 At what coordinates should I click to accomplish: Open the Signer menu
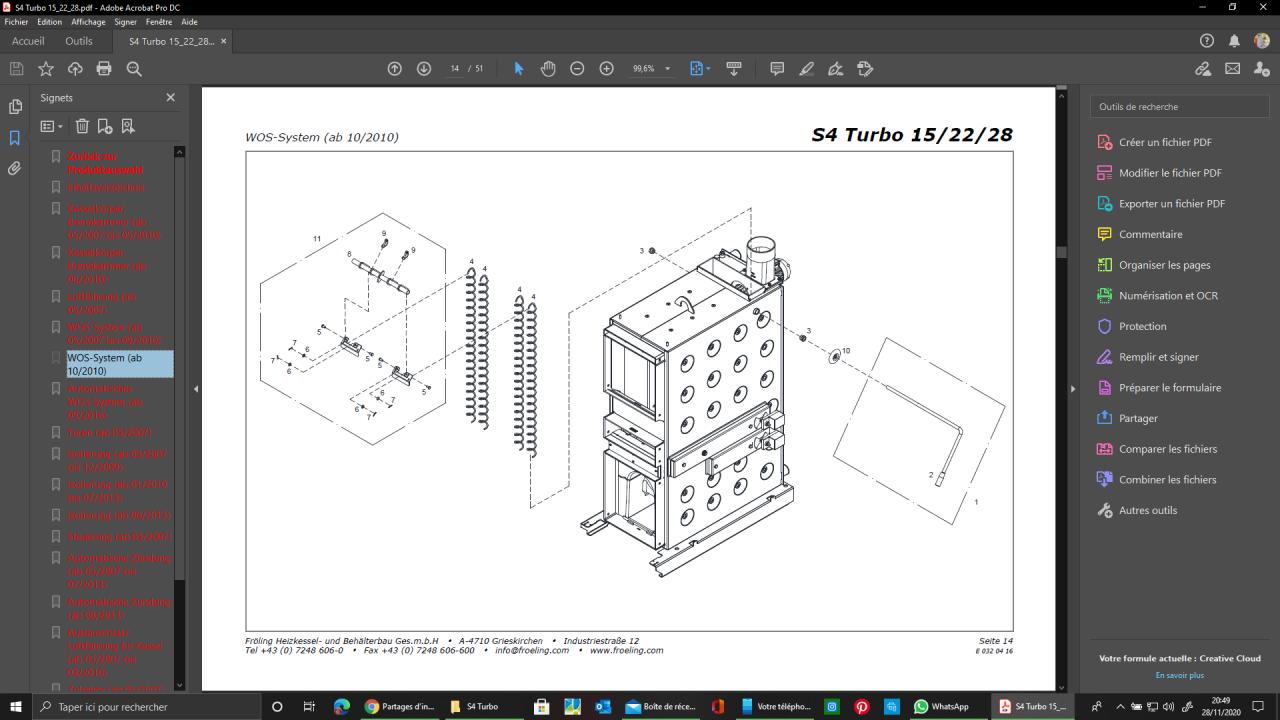pyautogui.click(x=126, y=22)
